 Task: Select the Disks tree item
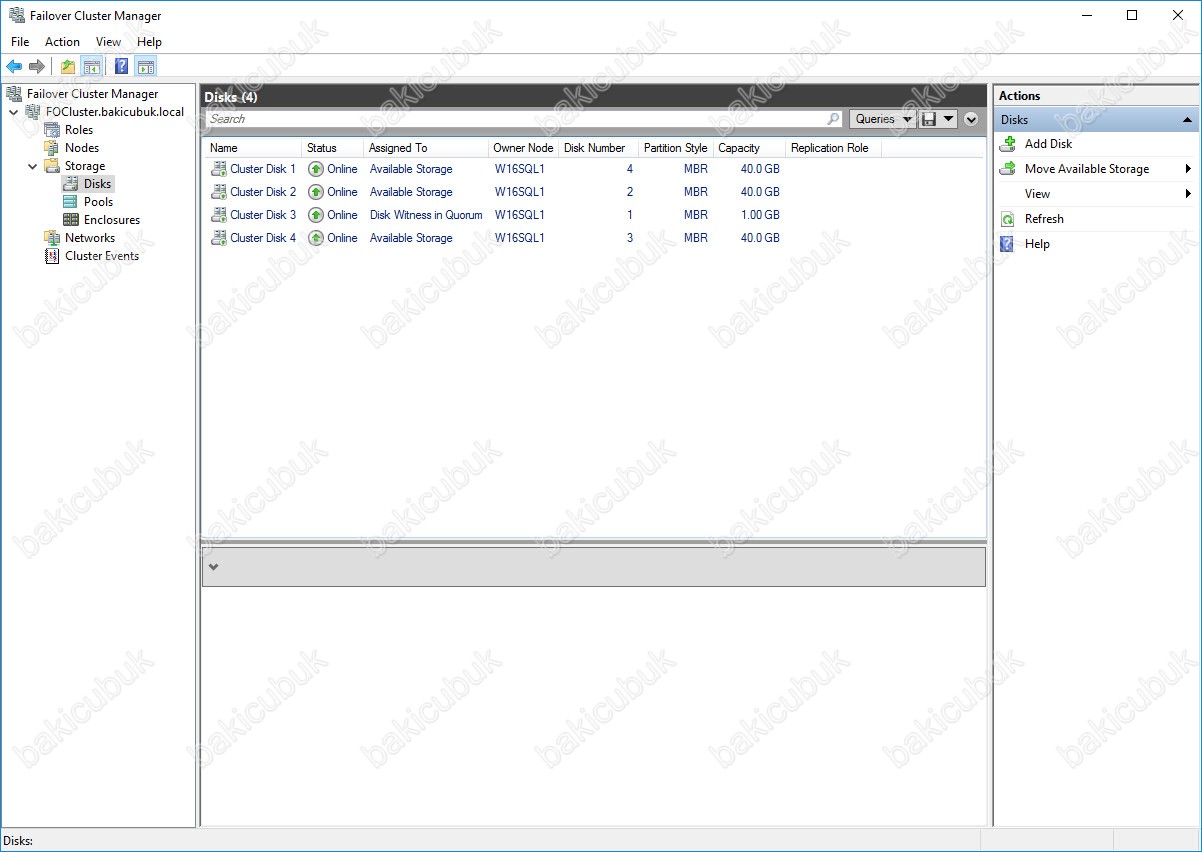[97, 184]
